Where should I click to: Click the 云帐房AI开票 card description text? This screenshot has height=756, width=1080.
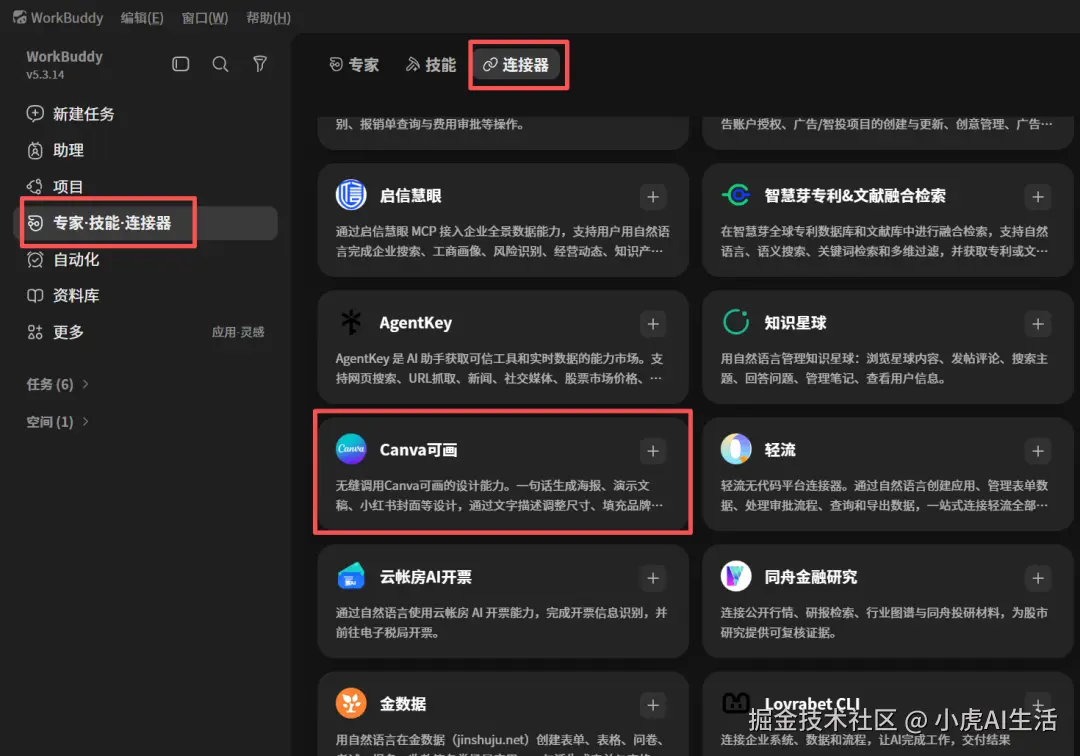pyautogui.click(x=501, y=622)
